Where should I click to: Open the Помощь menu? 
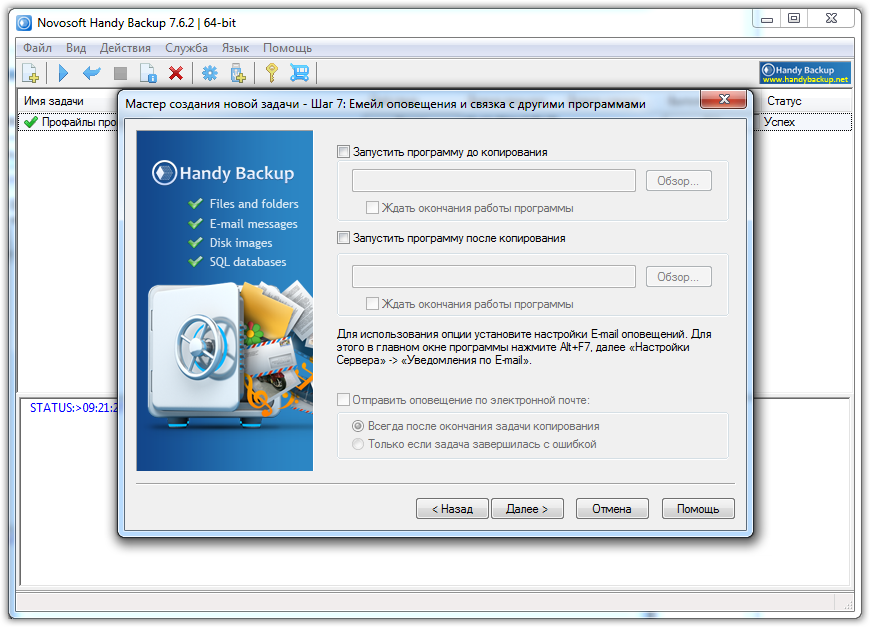(287, 48)
